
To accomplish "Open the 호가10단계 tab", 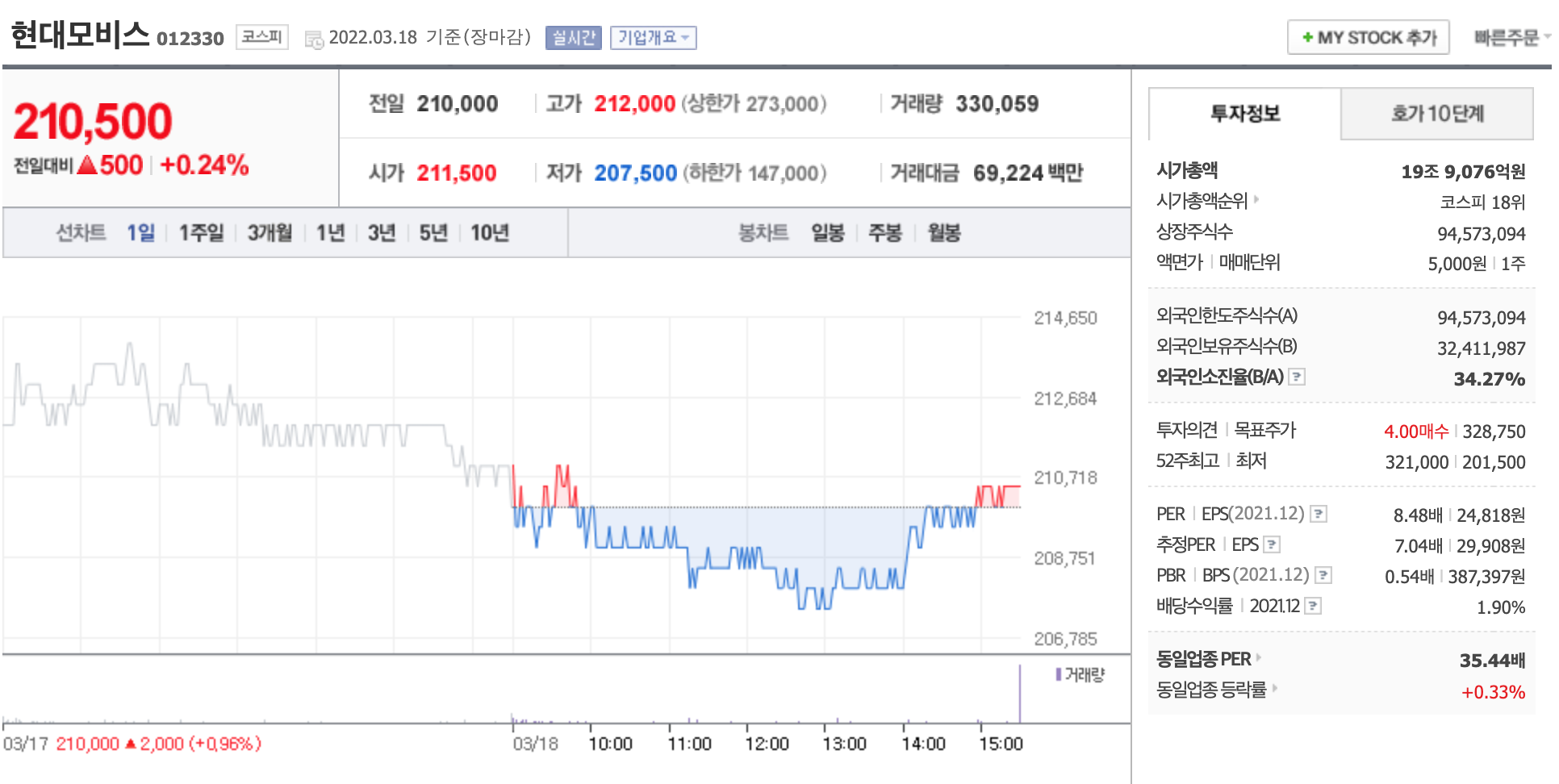I will (1437, 114).
